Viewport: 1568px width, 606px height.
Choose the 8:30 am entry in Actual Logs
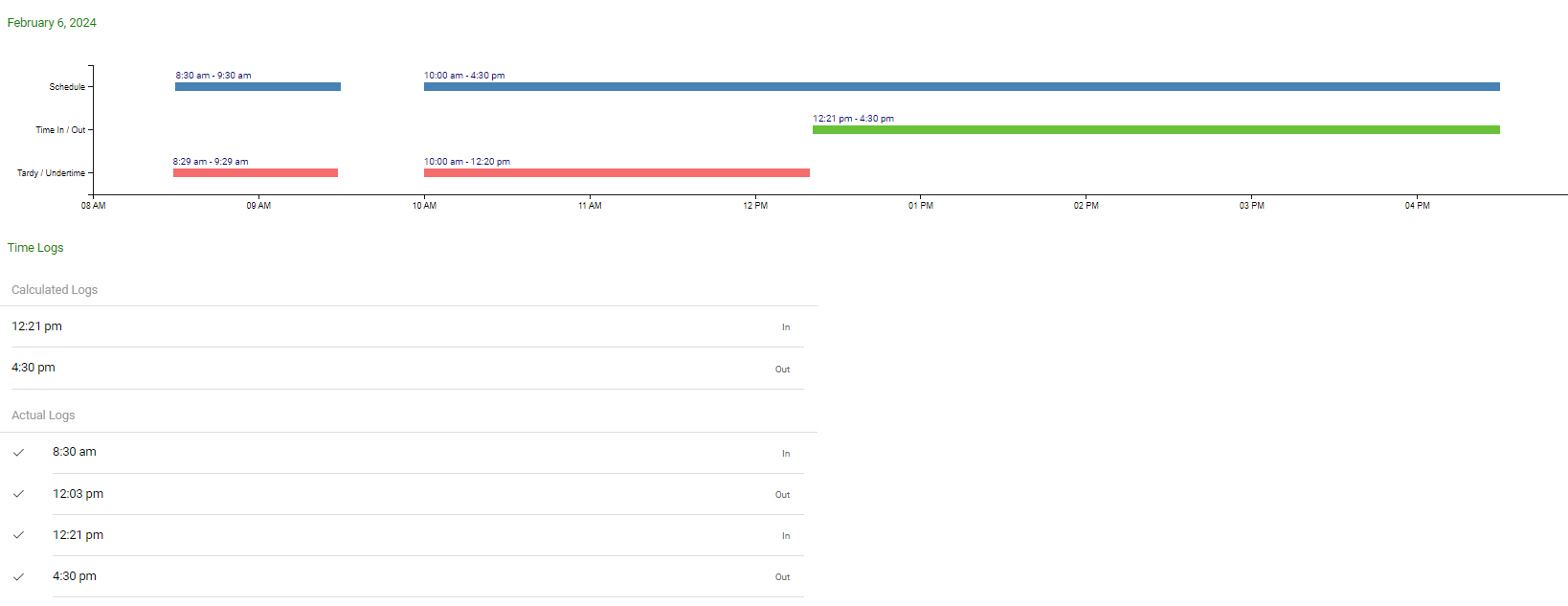coord(75,452)
